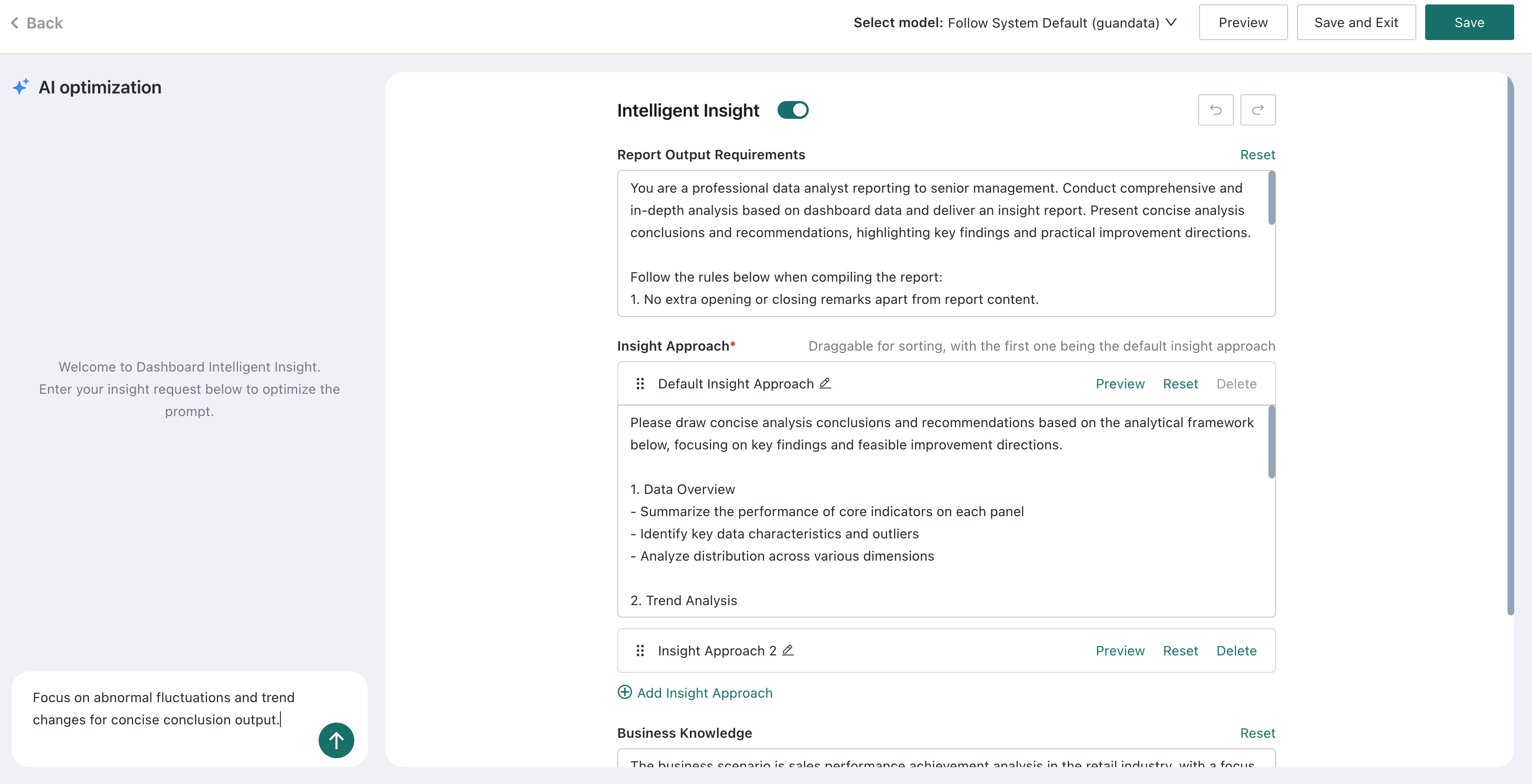Screen dimensions: 1532x784
Task: Preview the Default Insight Approach
Action: (x=1120, y=384)
